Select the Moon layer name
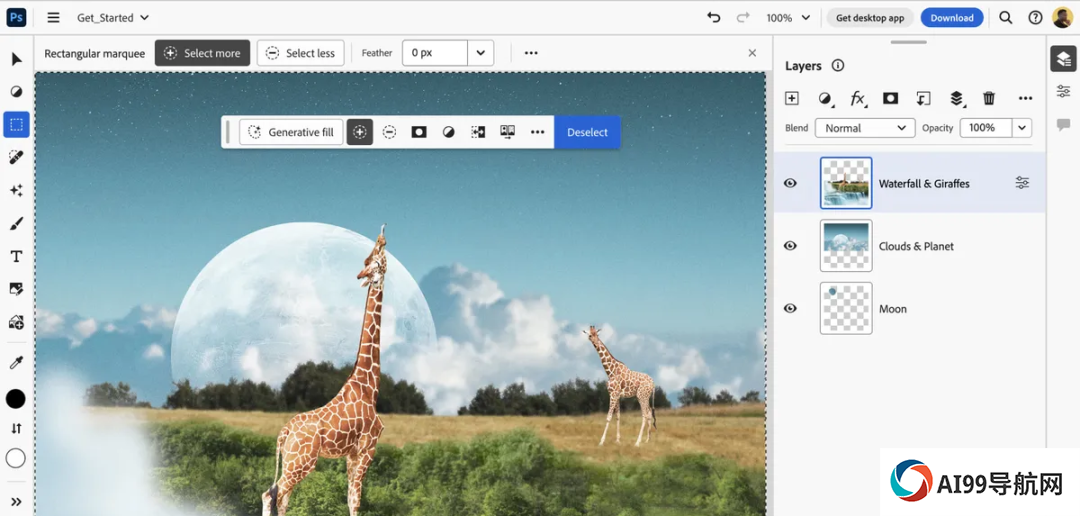The height and width of the screenshot is (516, 1080). pos(893,309)
